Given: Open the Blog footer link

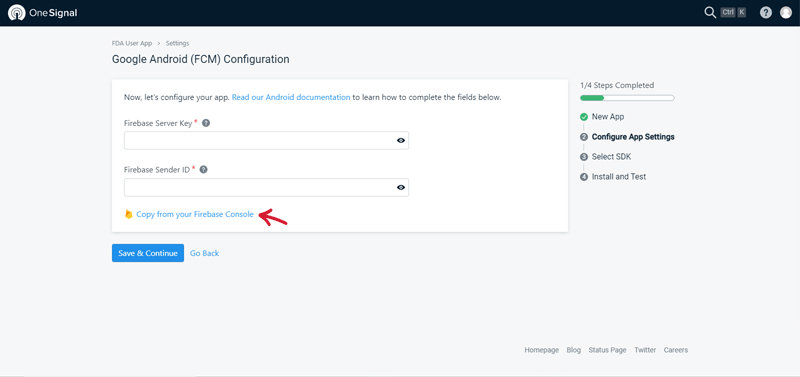Looking at the screenshot, I should click(573, 350).
